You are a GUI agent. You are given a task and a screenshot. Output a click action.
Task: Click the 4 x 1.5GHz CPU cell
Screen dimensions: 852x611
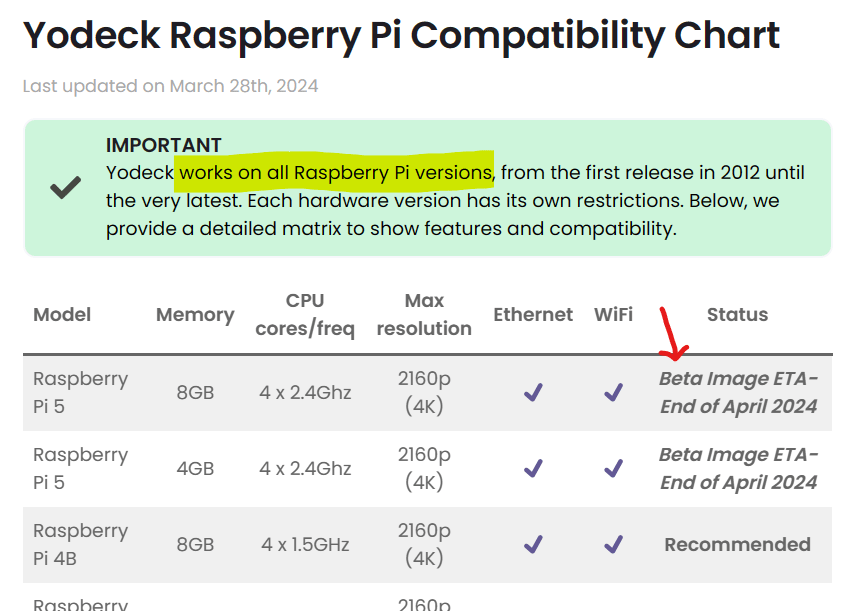305,545
